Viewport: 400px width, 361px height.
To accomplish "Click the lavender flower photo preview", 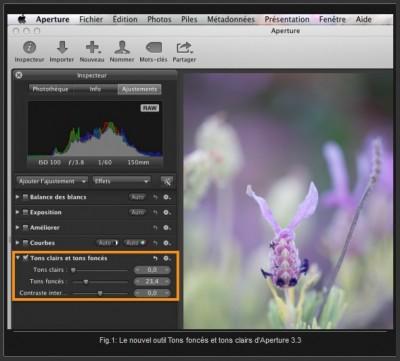I will click(288, 201).
